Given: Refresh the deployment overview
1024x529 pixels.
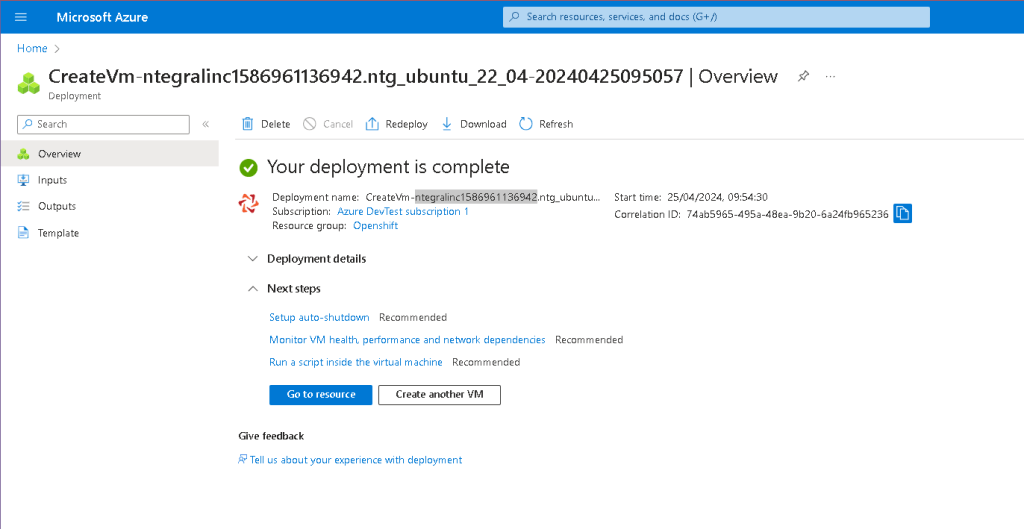Looking at the screenshot, I should pyautogui.click(x=546, y=124).
